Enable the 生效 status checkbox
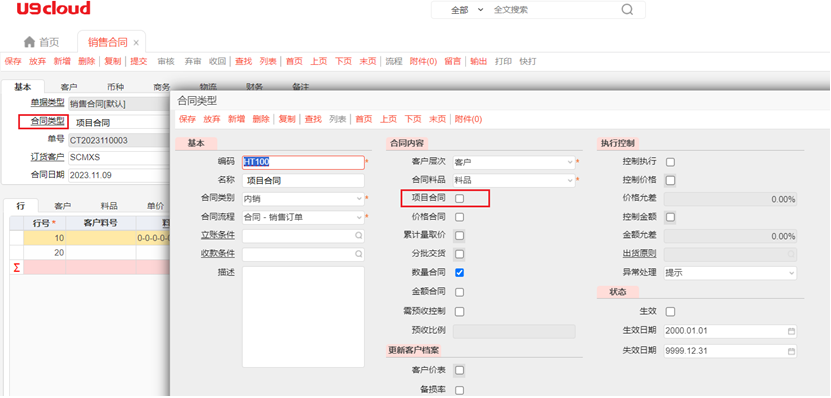The image size is (831, 398). (670, 311)
